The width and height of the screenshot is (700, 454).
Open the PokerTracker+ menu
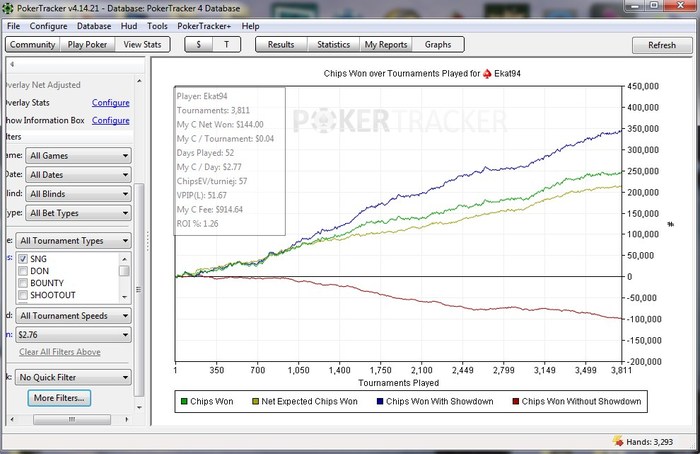pyautogui.click(x=204, y=26)
